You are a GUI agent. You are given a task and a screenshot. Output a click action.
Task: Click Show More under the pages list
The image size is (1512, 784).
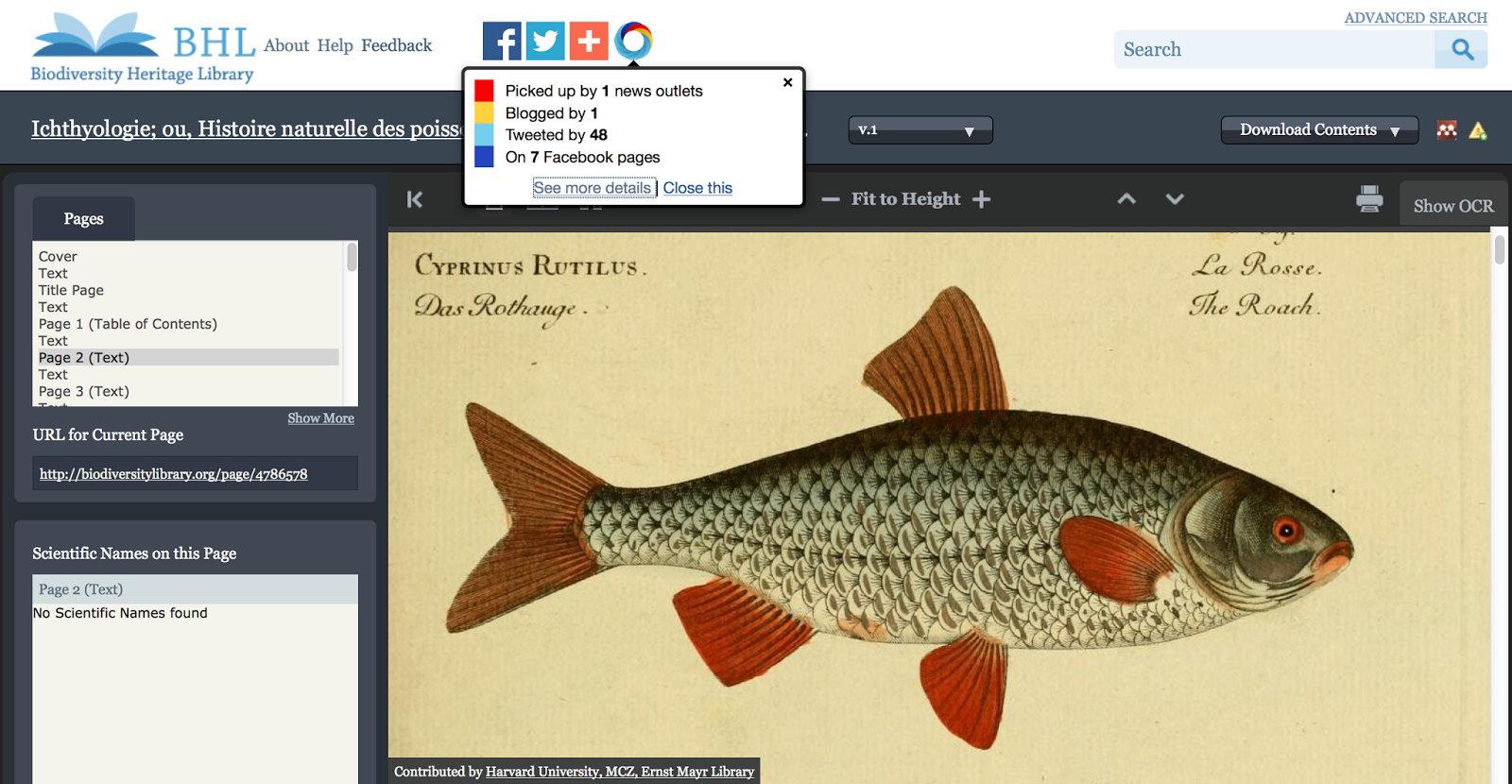pos(320,418)
